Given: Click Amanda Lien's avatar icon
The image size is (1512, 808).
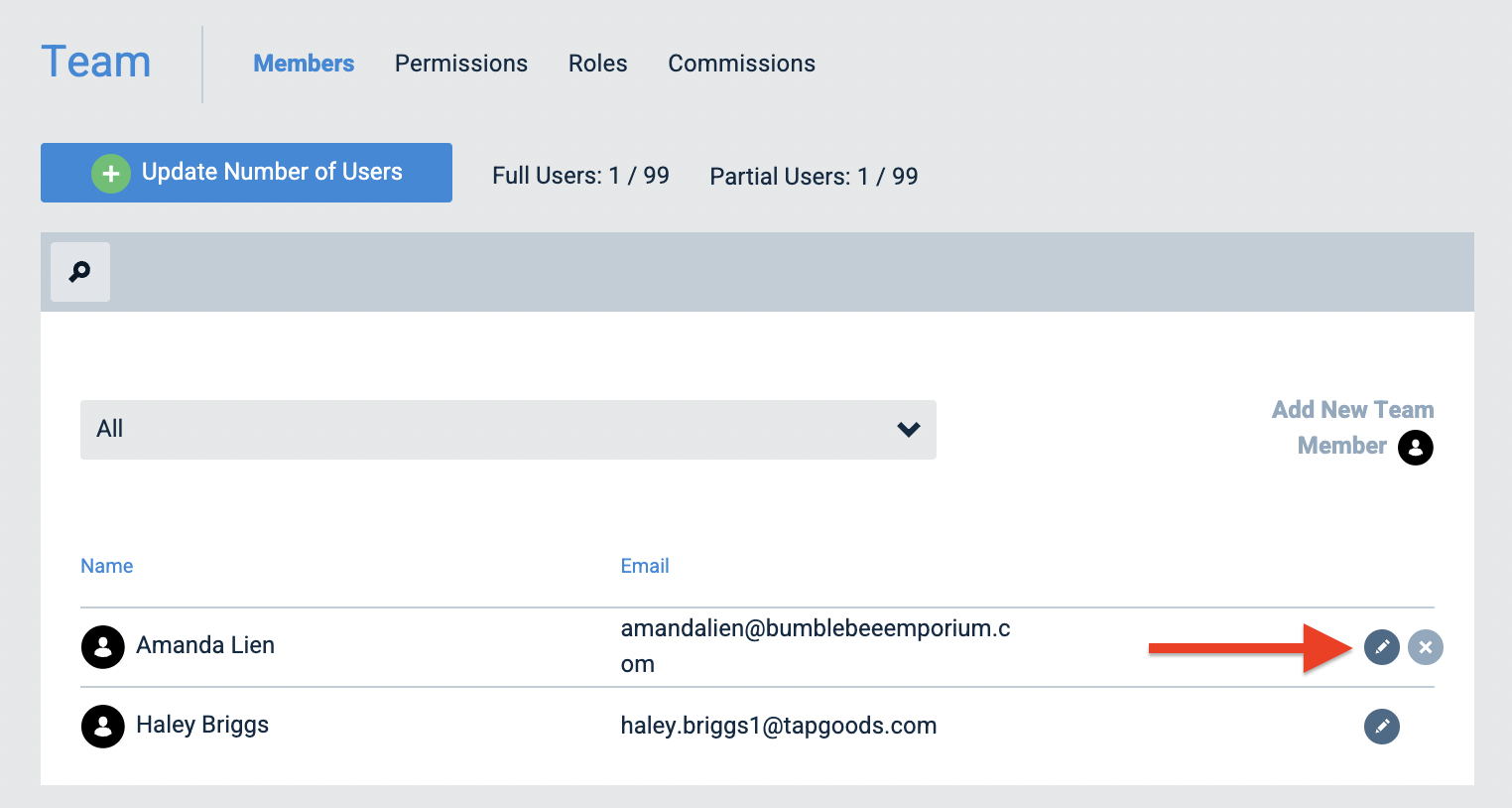Looking at the screenshot, I should click(x=102, y=647).
